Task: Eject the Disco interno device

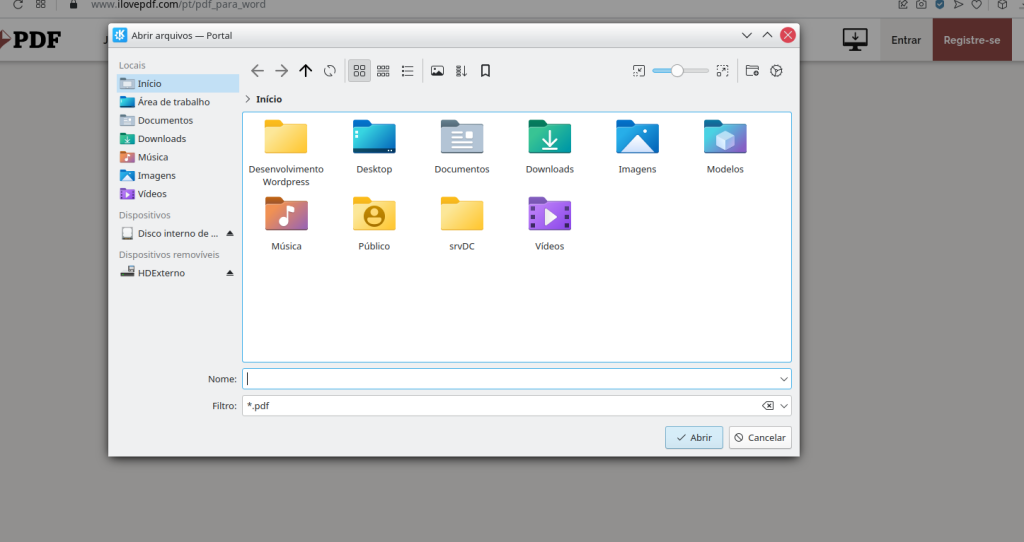Action: [x=230, y=233]
